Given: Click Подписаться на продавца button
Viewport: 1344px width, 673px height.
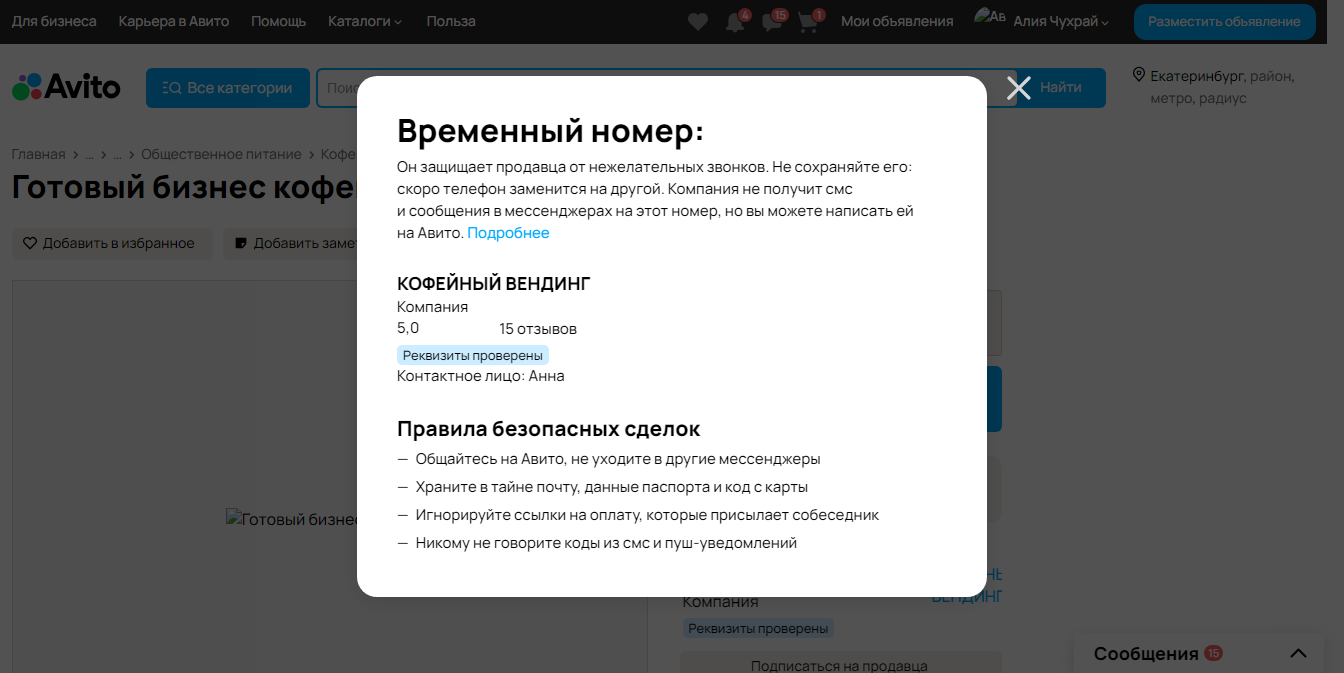Looking at the screenshot, I should pyautogui.click(x=840, y=664).
